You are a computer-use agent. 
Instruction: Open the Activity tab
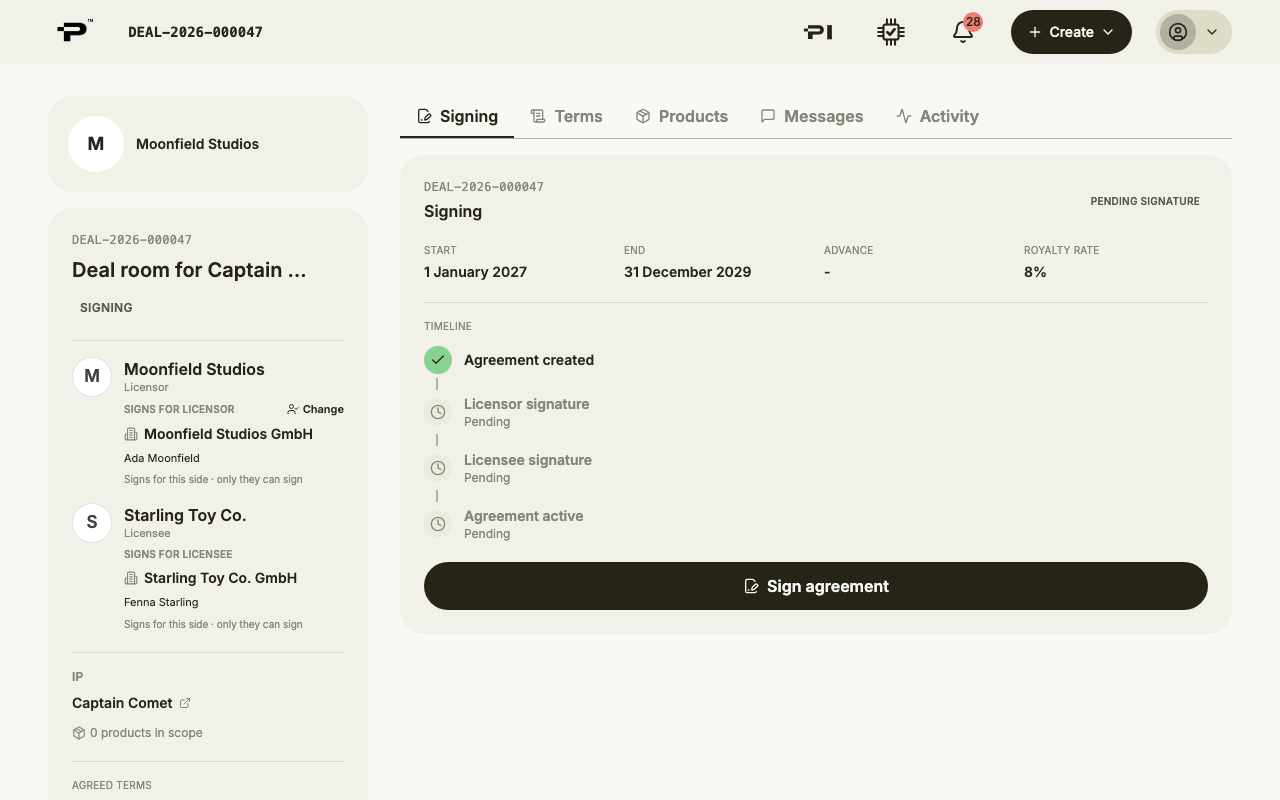937,116
